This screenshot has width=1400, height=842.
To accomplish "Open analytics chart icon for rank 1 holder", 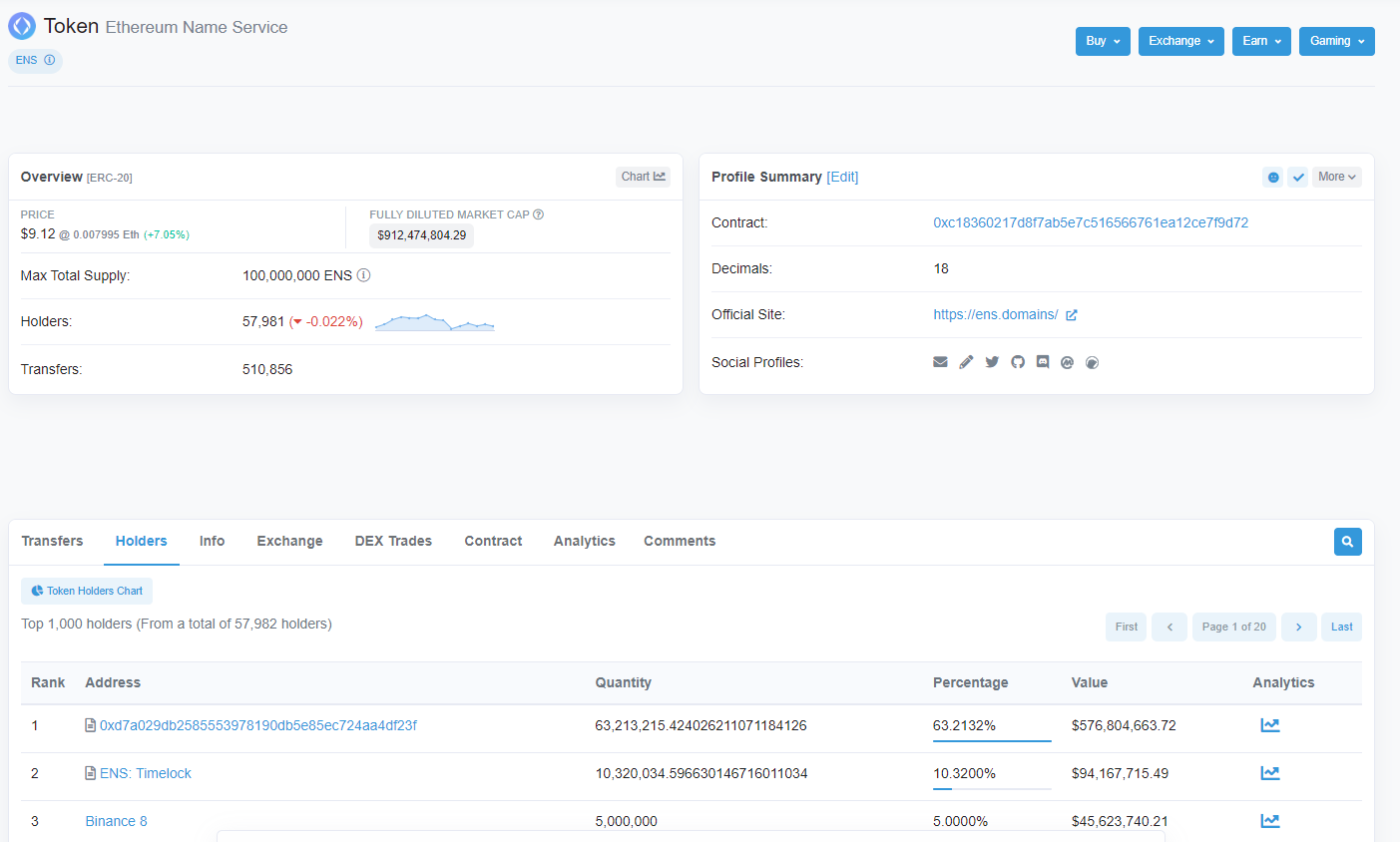I will tap(1270, 725).
